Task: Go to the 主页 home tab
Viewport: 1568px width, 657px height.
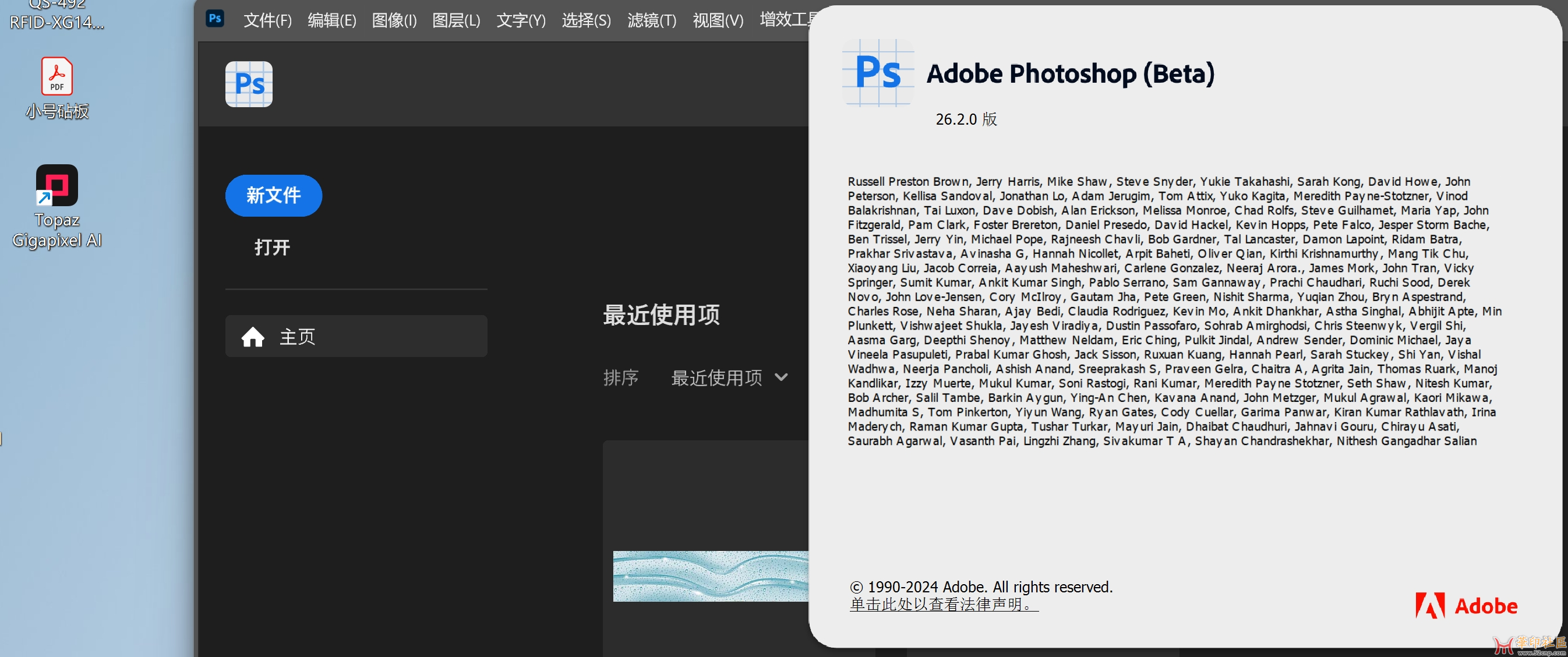Action: 356,336
